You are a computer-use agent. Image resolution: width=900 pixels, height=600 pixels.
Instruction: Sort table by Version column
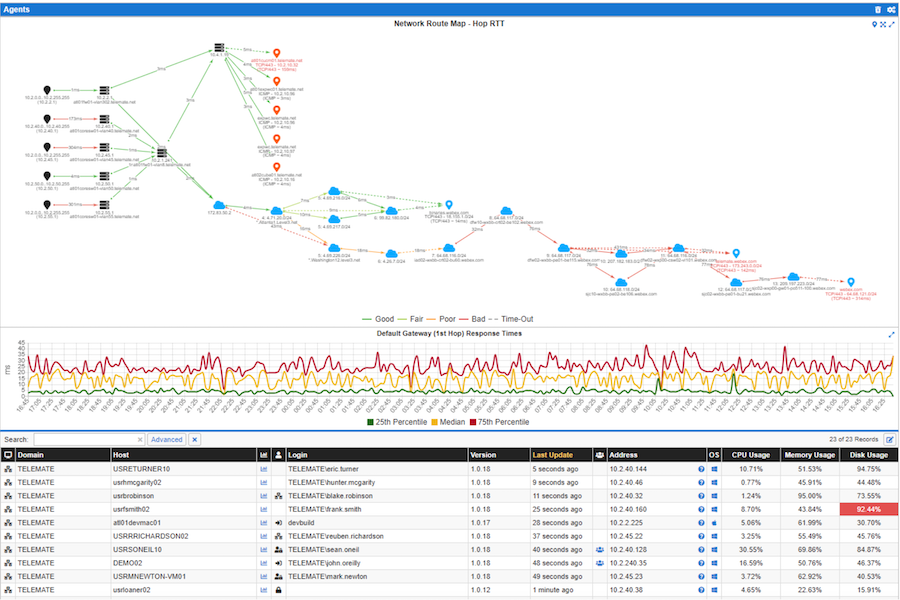[x=499, y=455]
